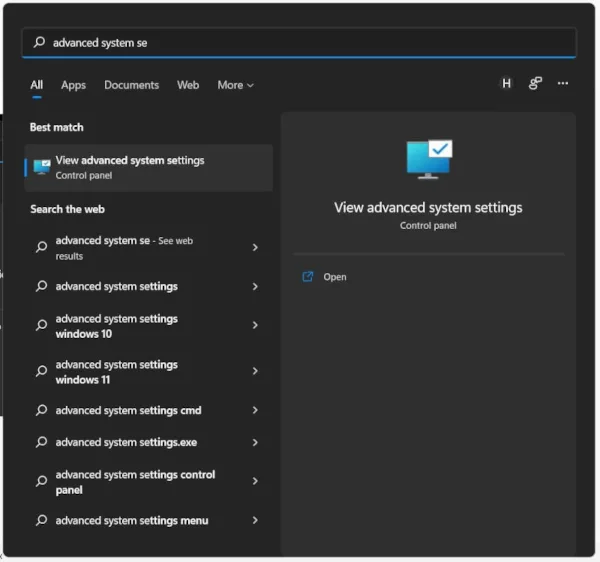Switch to the Documents tab
The height and width of the screenshot is (562, 600).
[131, 85]
